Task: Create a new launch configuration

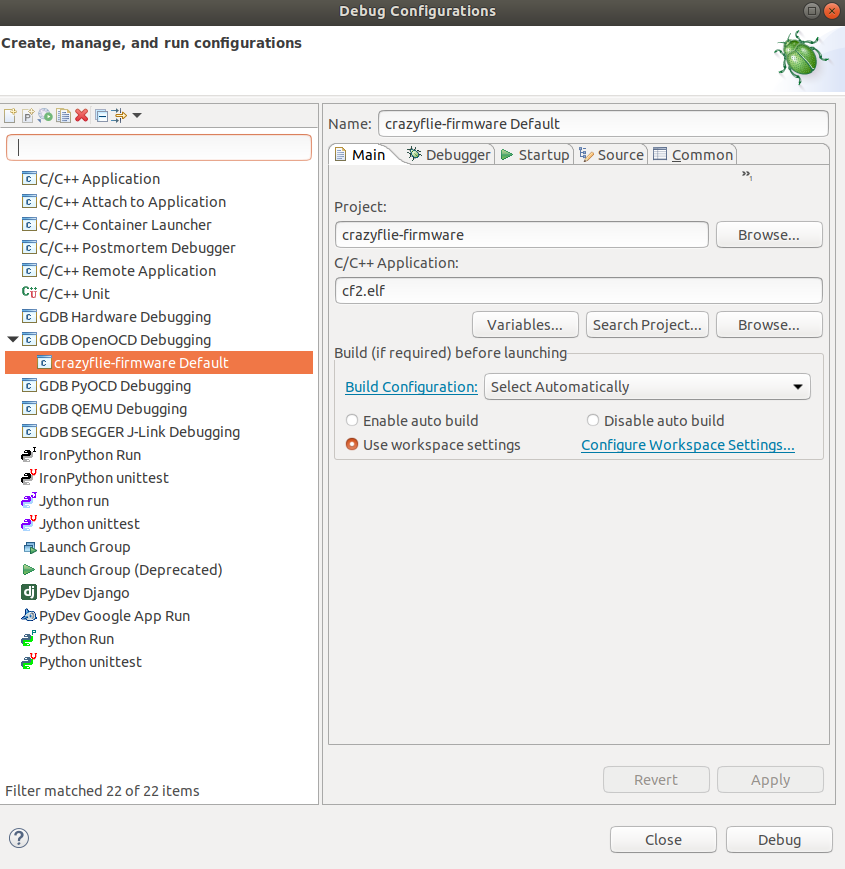Action: point(10,115)
